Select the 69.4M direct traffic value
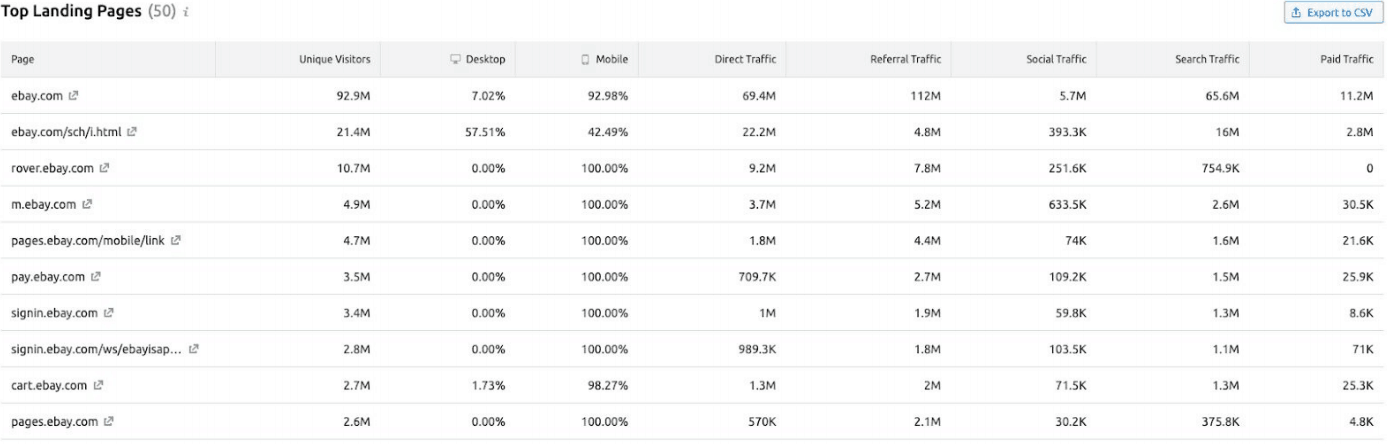This screenshot has height=444, width=1391. (x=759, y=96)
